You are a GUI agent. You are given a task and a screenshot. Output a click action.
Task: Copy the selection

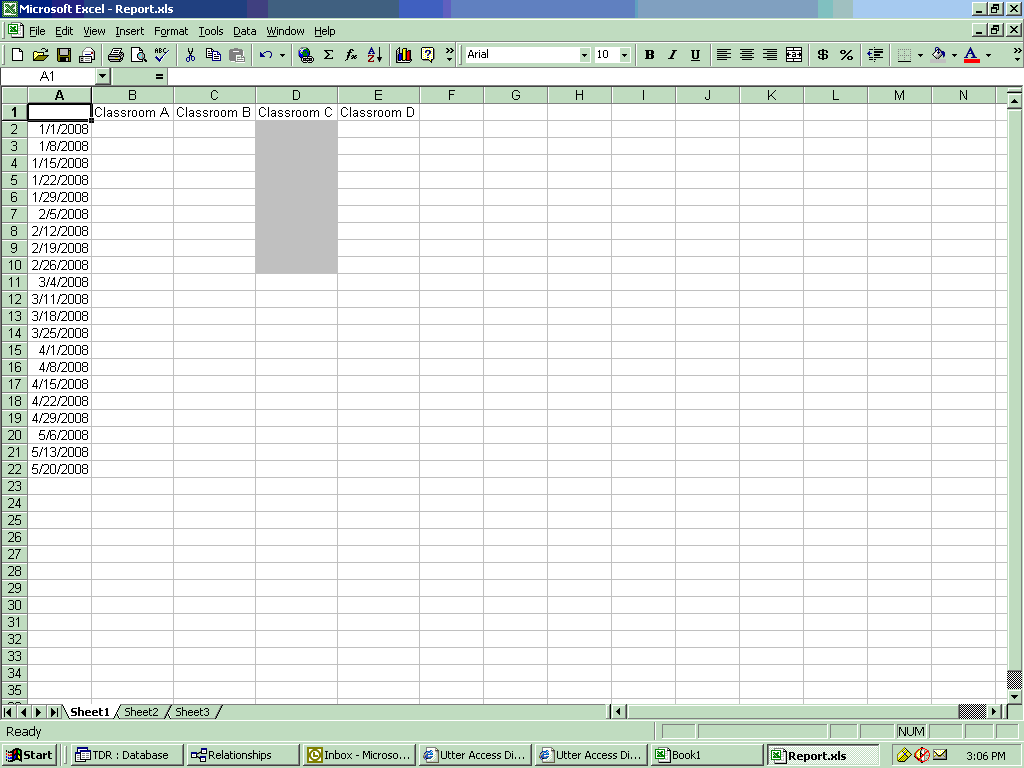tap(213, 55)
